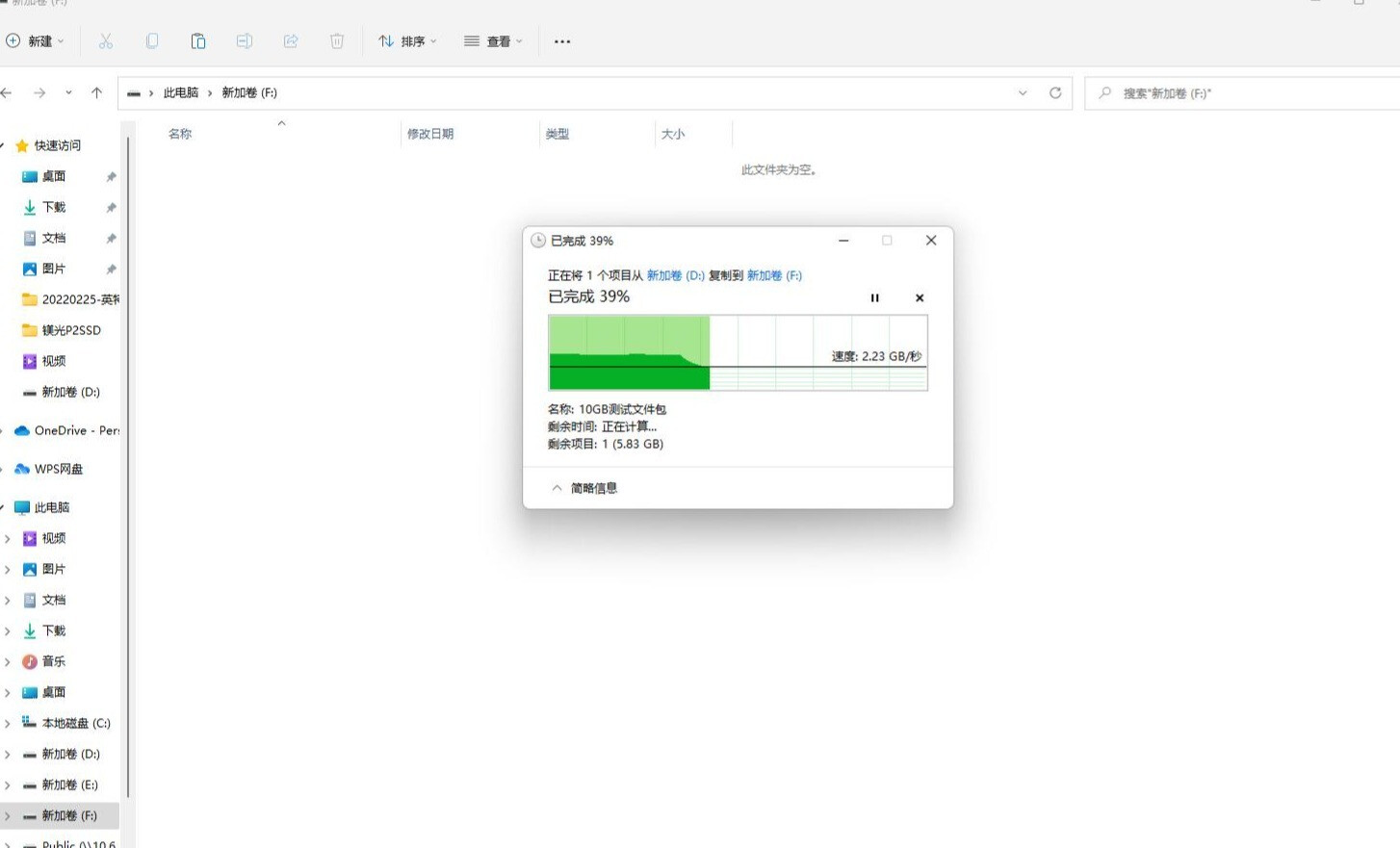
Task: Unpin 桌面 pin icon in quick access
Action: (111, 177)
